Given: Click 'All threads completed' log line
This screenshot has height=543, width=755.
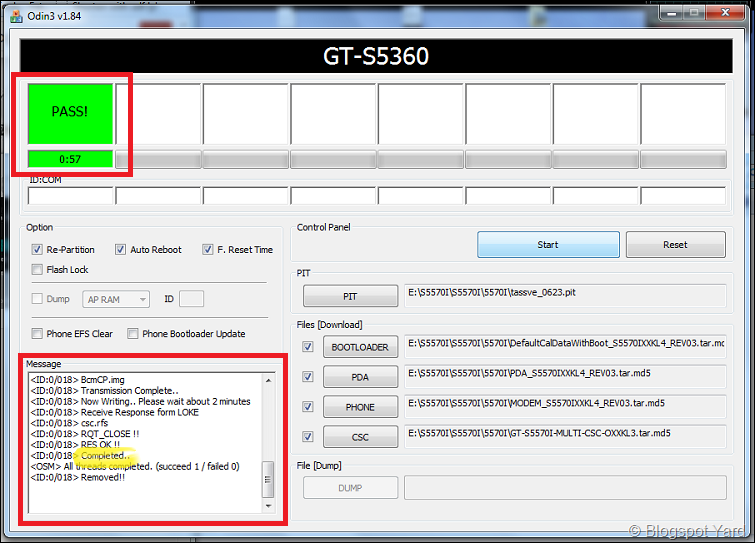Looking at the screenshot, I should [135, 466].
